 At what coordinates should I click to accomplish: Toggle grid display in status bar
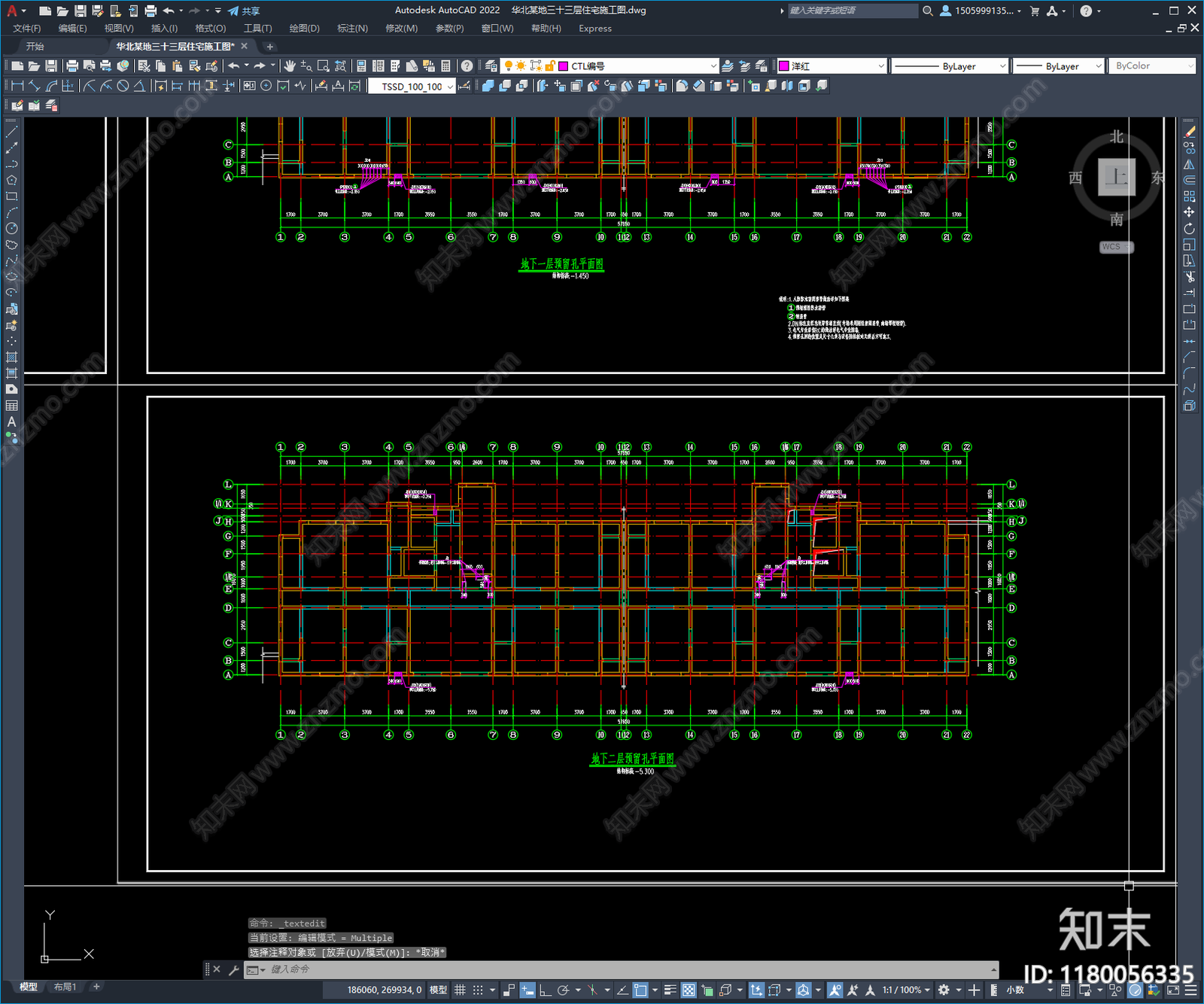(460, 990)
